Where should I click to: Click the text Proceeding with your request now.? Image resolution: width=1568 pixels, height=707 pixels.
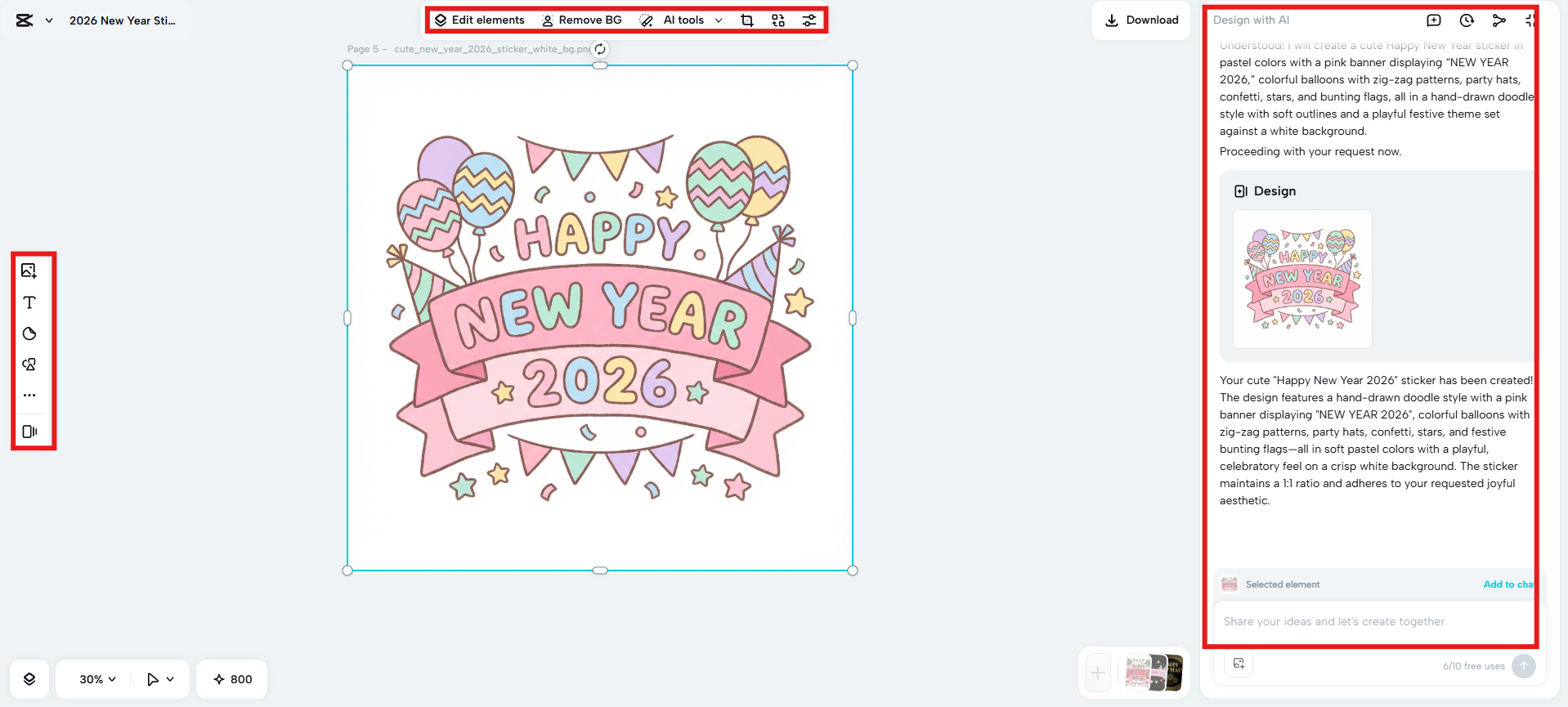point(1310,152)
